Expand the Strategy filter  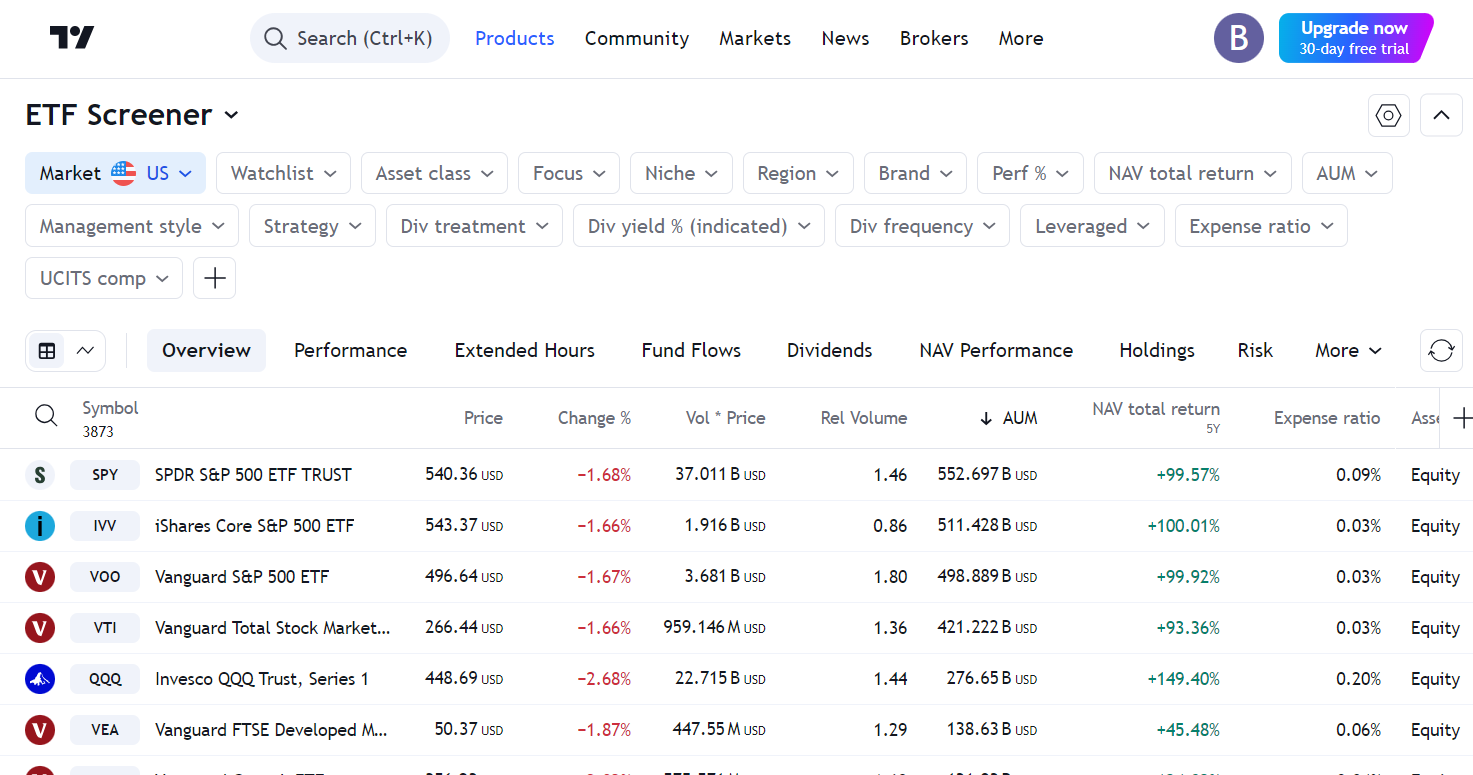pyautogui.click(x=312, y=226)
